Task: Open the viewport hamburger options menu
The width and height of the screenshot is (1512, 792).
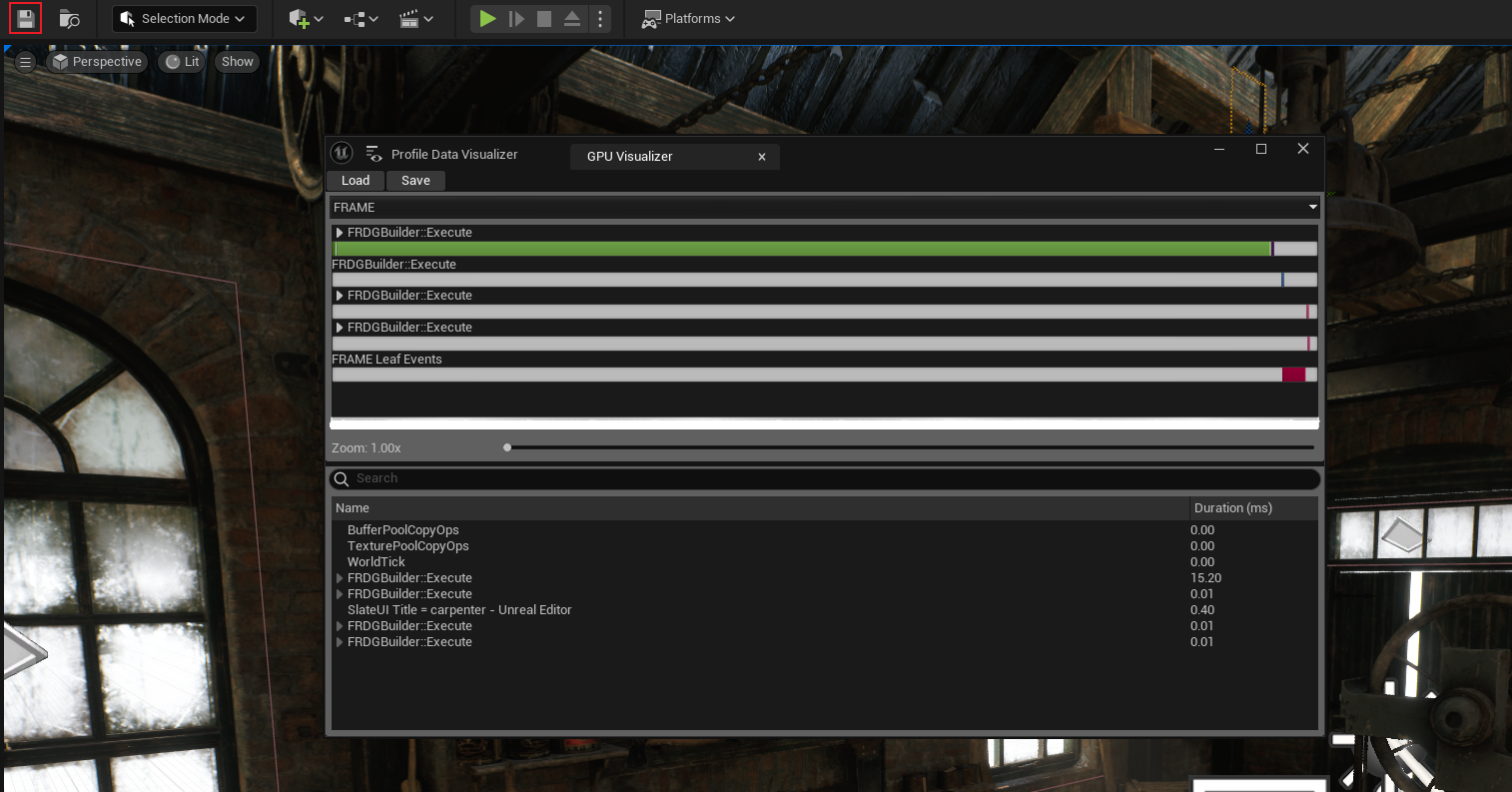Action: click(26, 62)
